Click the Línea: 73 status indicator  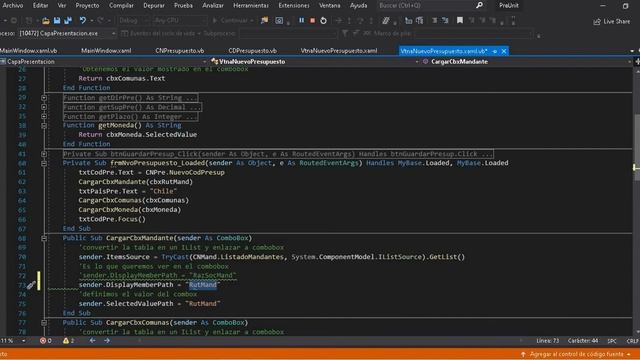tap(548, 340)
